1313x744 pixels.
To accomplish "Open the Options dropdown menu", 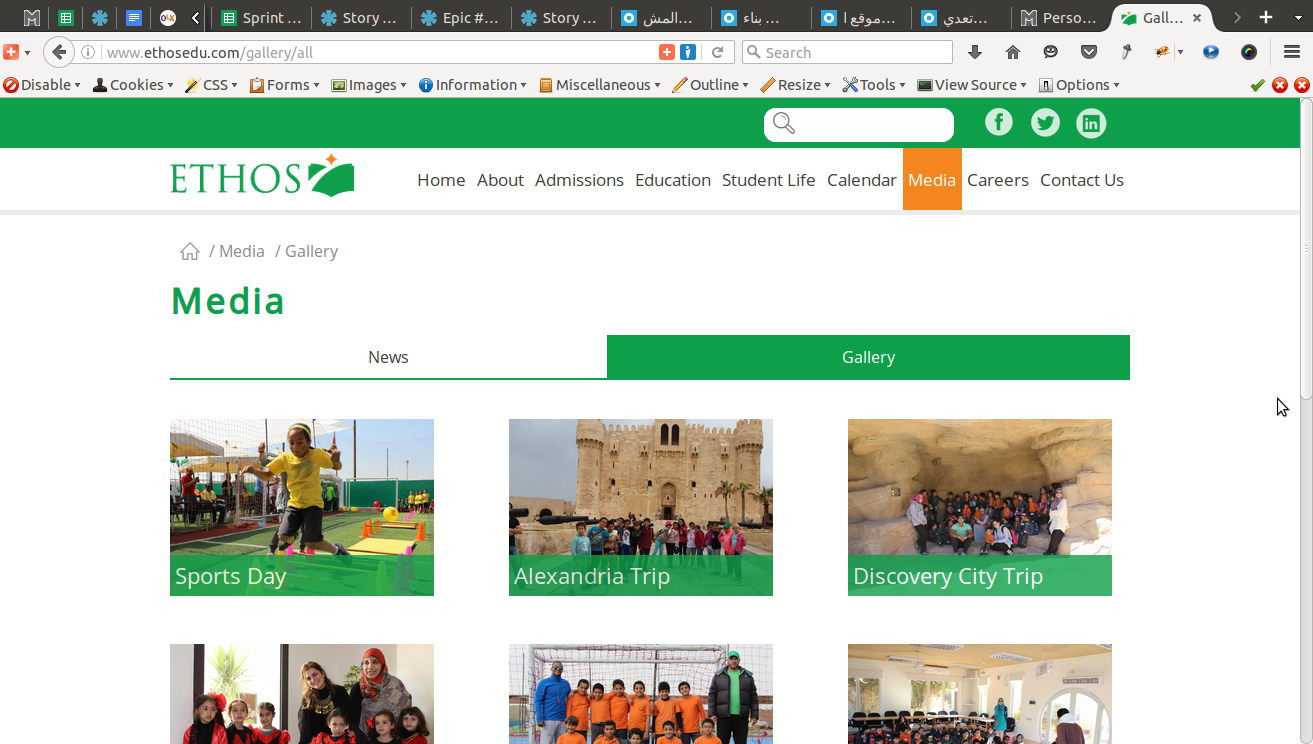I will (1079, 85).
